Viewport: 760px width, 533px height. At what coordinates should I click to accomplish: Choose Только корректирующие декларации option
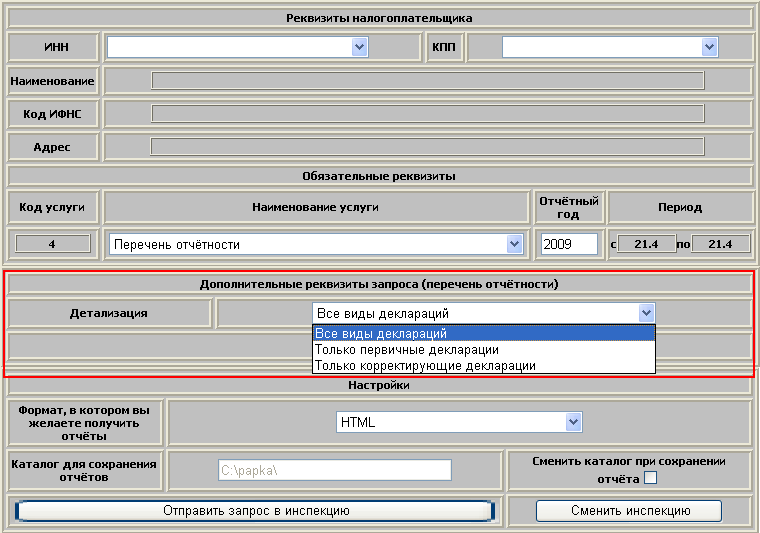tap(484, 365)
